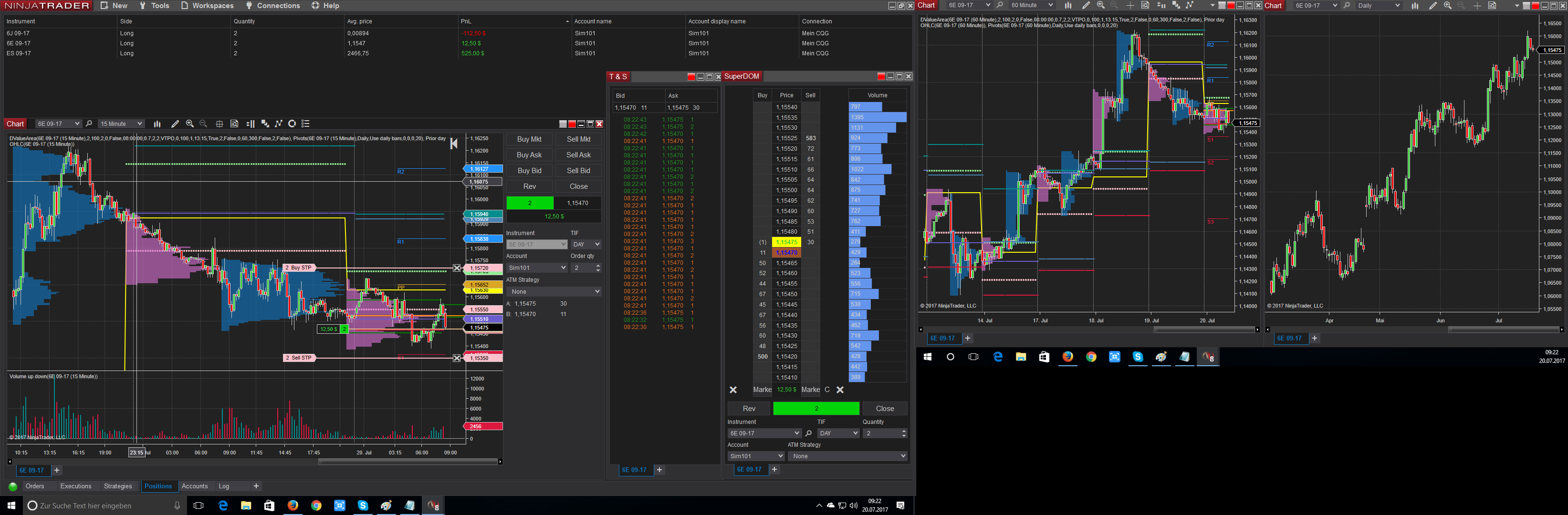Viewport: 1568px width, 515px height.
Task: Enable crosshair in 60 Minute chart
Action: coord(1130,5)
